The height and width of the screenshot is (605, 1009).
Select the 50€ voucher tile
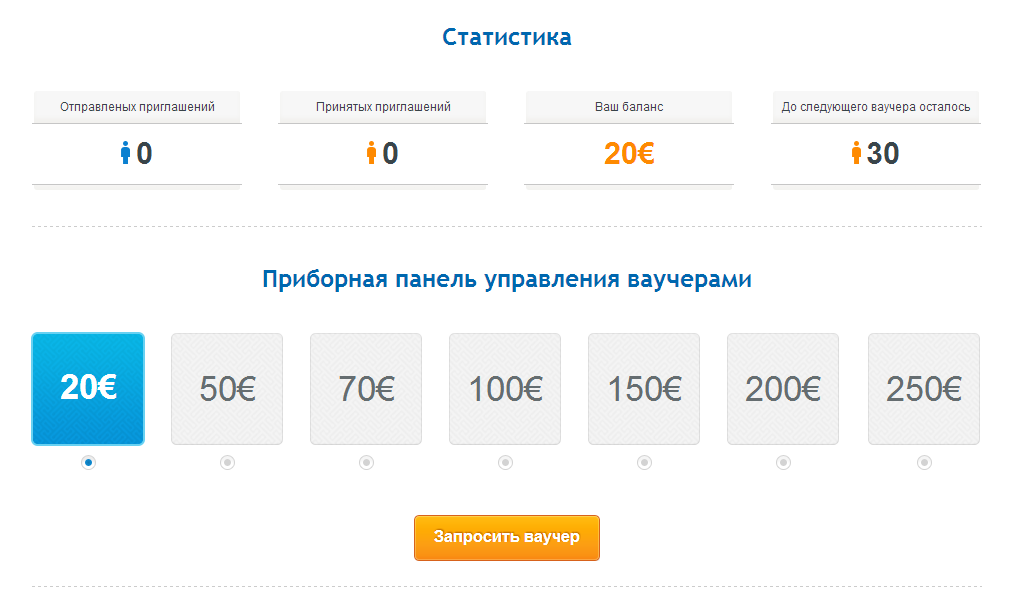pos(227,389)
